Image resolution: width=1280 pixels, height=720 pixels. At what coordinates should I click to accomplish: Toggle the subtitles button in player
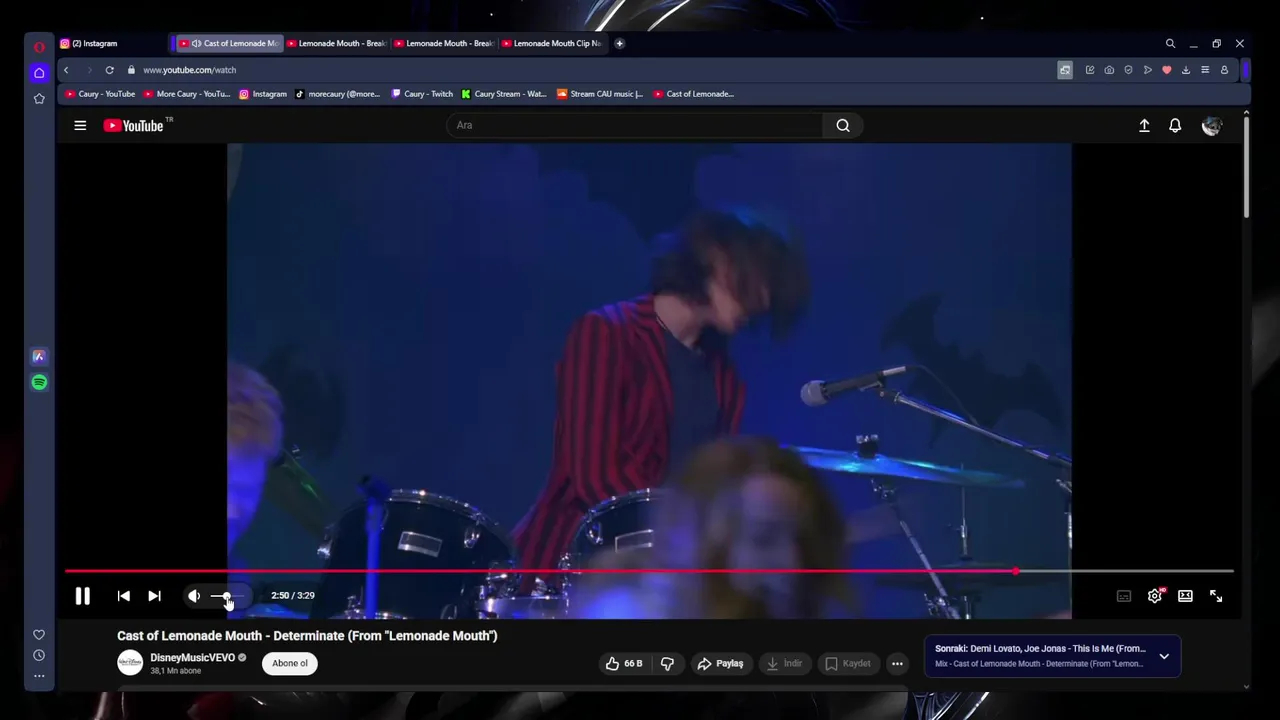(x=1124, y=596)
